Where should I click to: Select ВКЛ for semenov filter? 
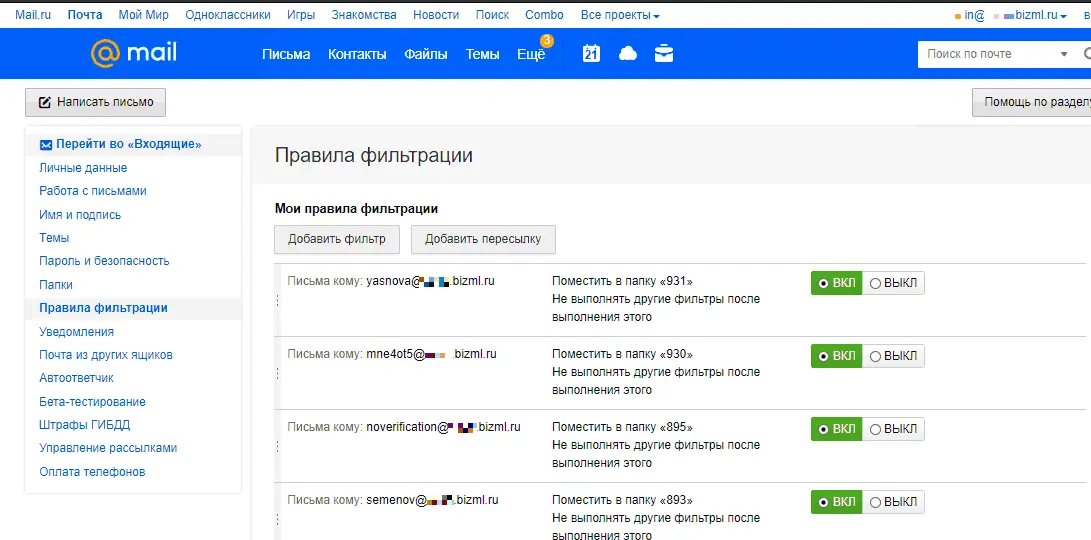point(836,502)
